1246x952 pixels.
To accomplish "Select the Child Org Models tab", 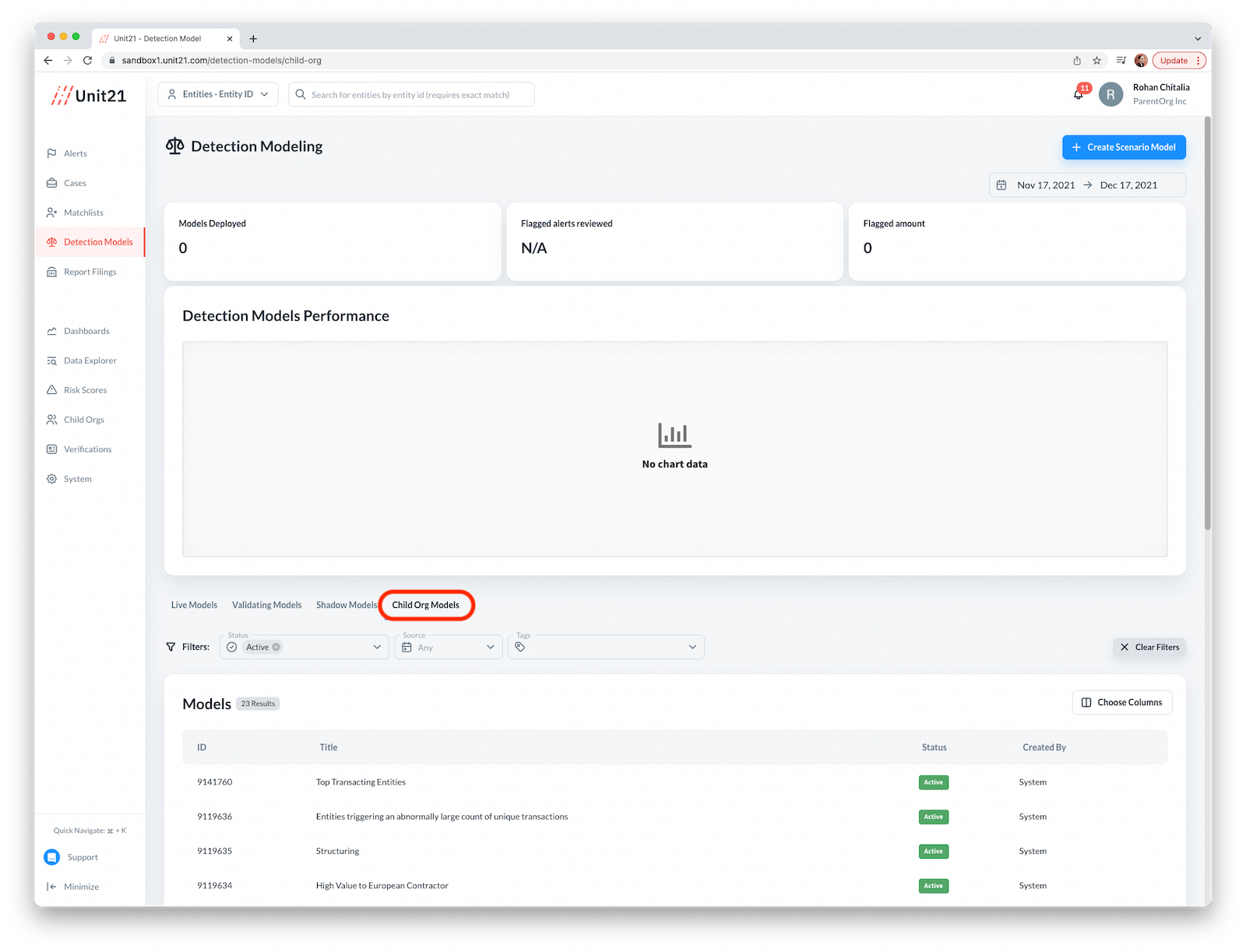I will (425, 605).
